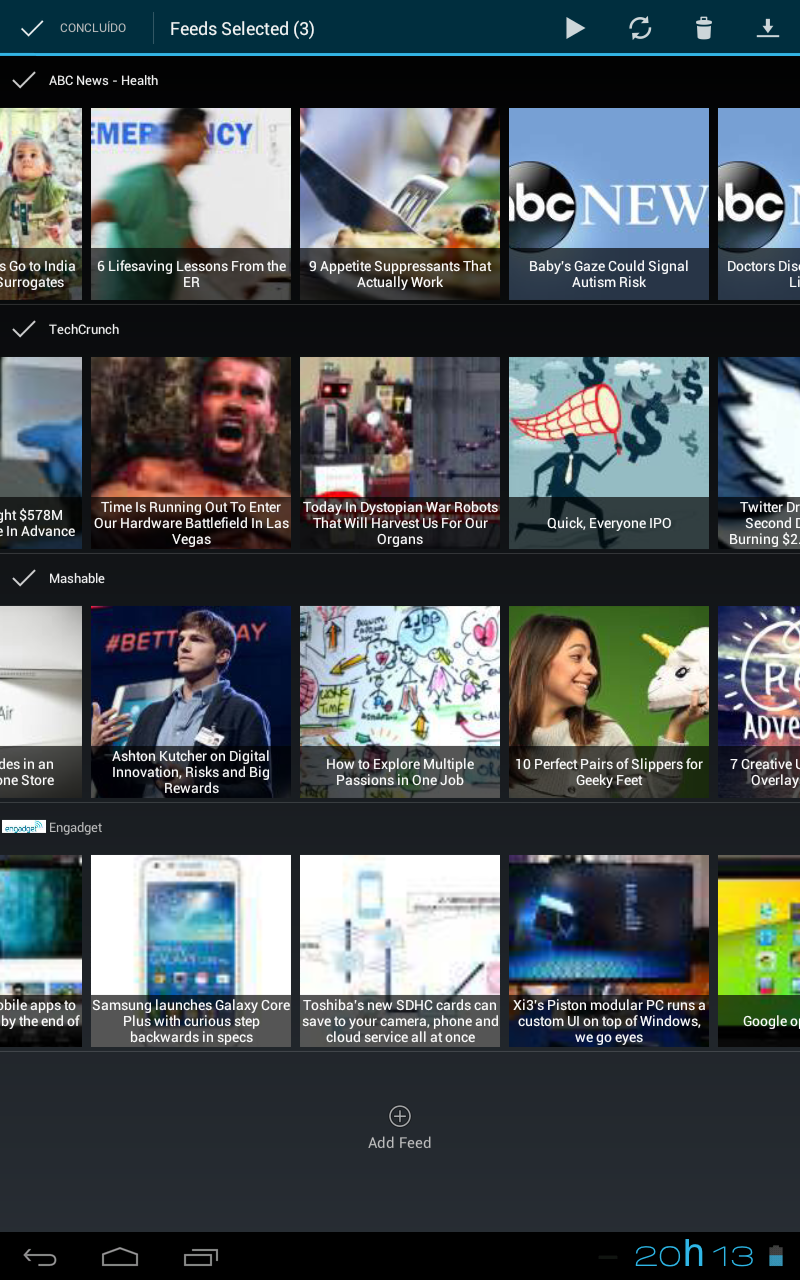Open Xi3's Piston modular PC article

click(x=609, y=951)
